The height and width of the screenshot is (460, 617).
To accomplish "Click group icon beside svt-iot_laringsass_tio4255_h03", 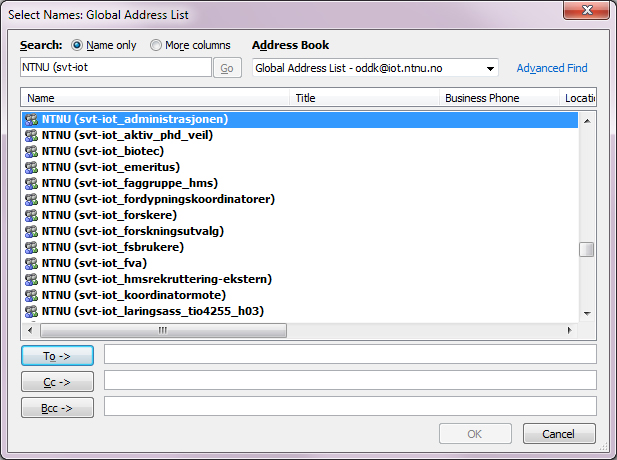I will 31,311.
